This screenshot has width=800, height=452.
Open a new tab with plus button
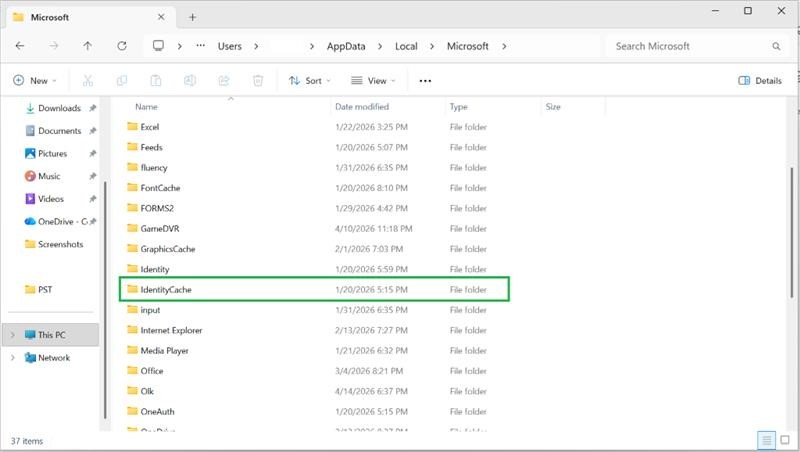(x=192, y=17)
